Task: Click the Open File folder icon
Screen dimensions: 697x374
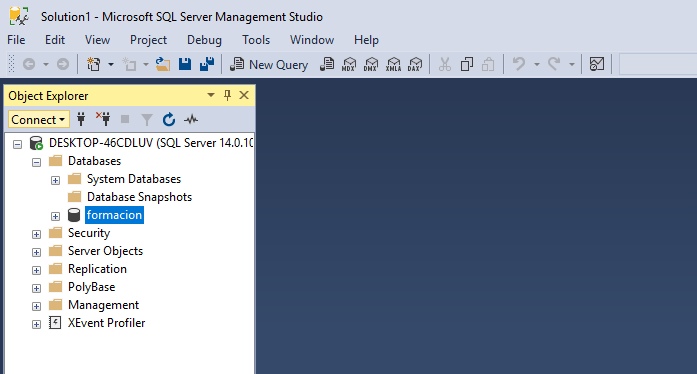Action: point(163,64)
